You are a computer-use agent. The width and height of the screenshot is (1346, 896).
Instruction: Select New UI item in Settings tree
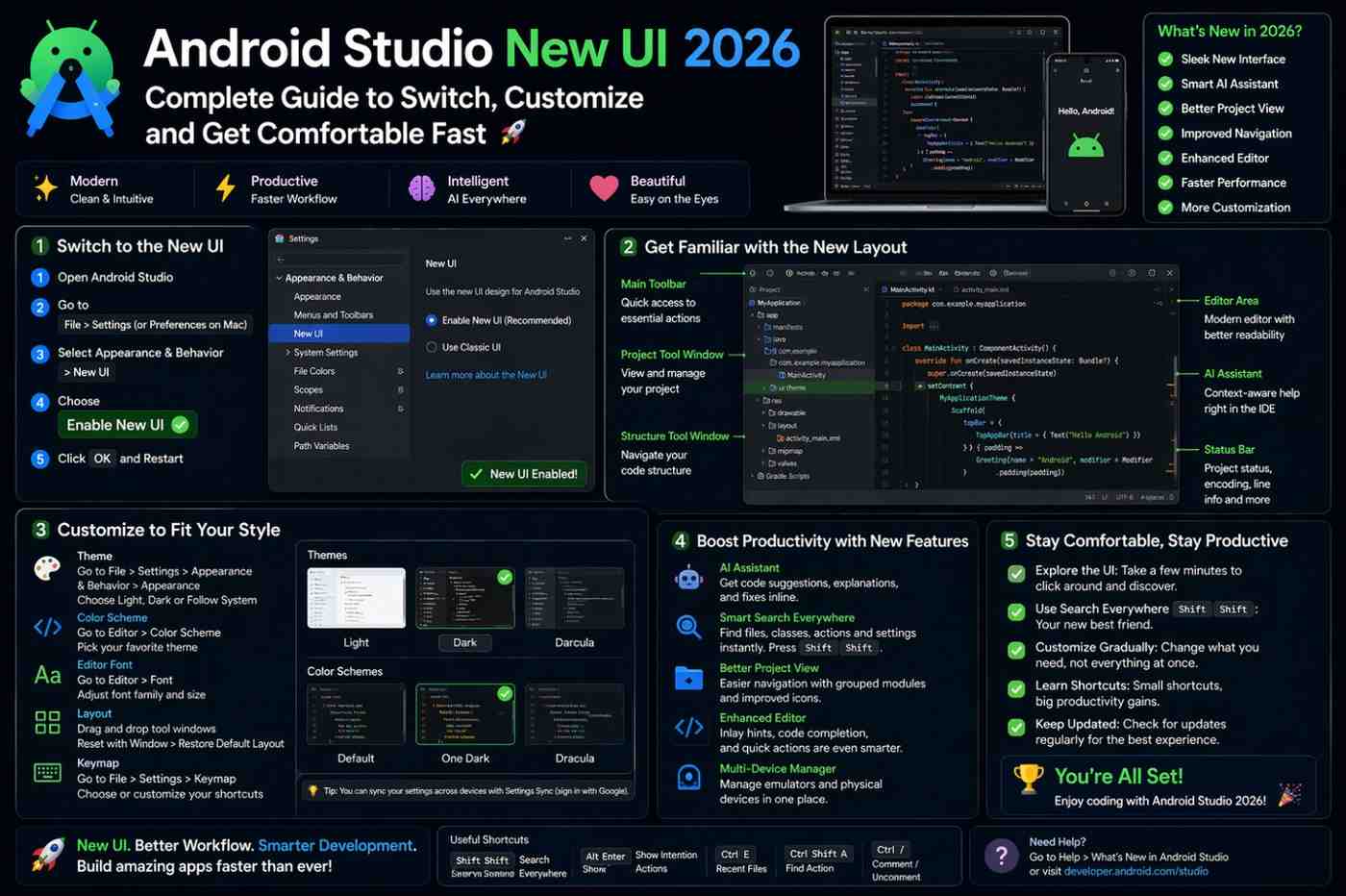point(338,334)
